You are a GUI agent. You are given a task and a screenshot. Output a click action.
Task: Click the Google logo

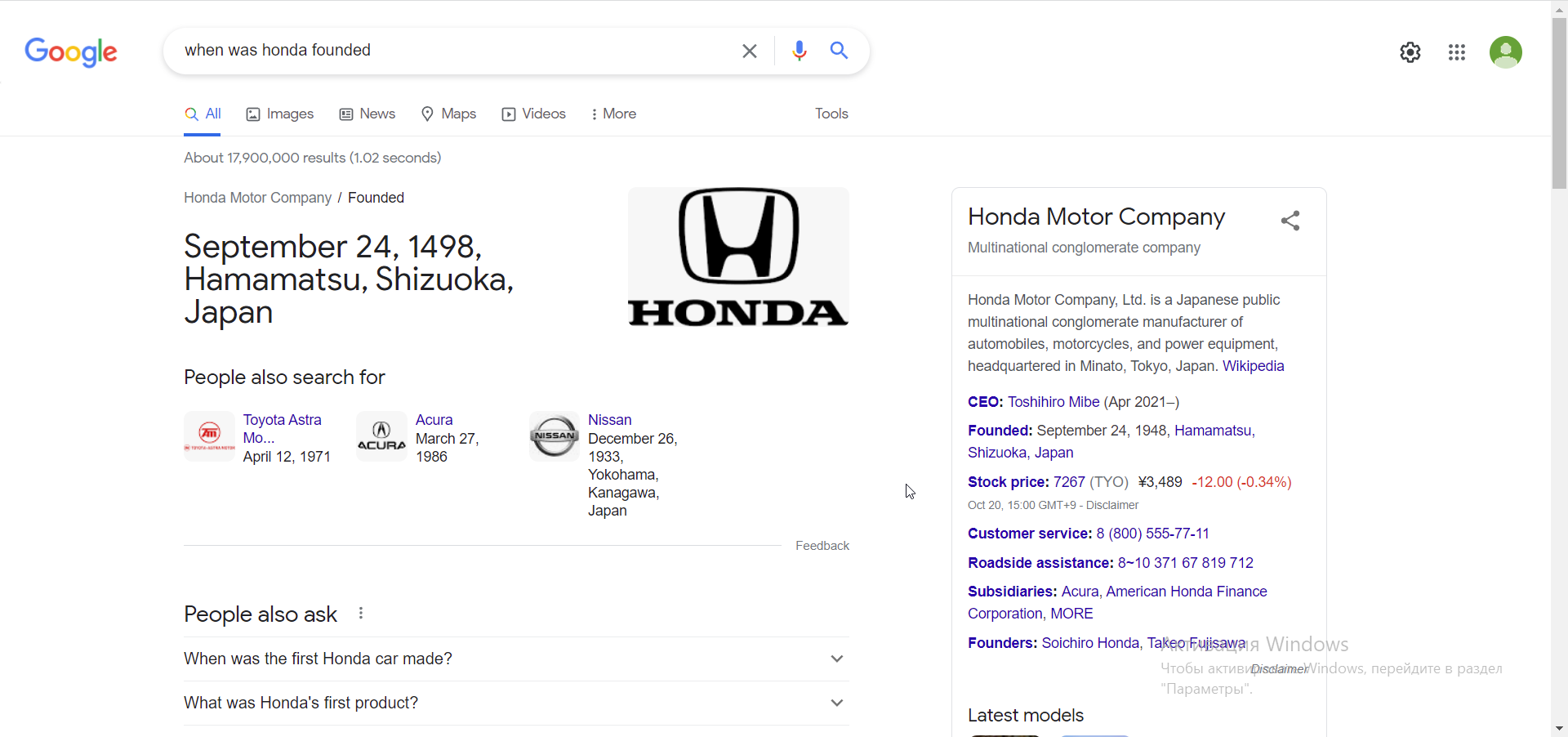click(x=71, y=52)
